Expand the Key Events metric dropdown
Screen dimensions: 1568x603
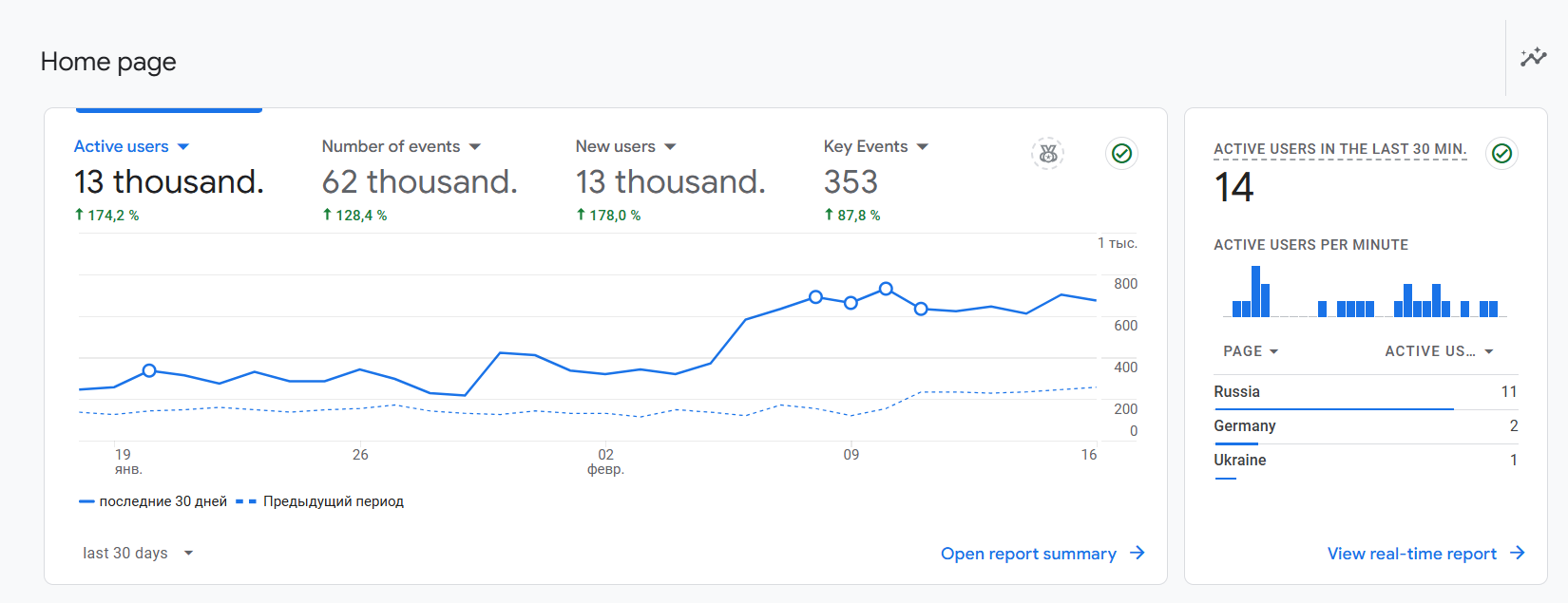tap(922, 146)
